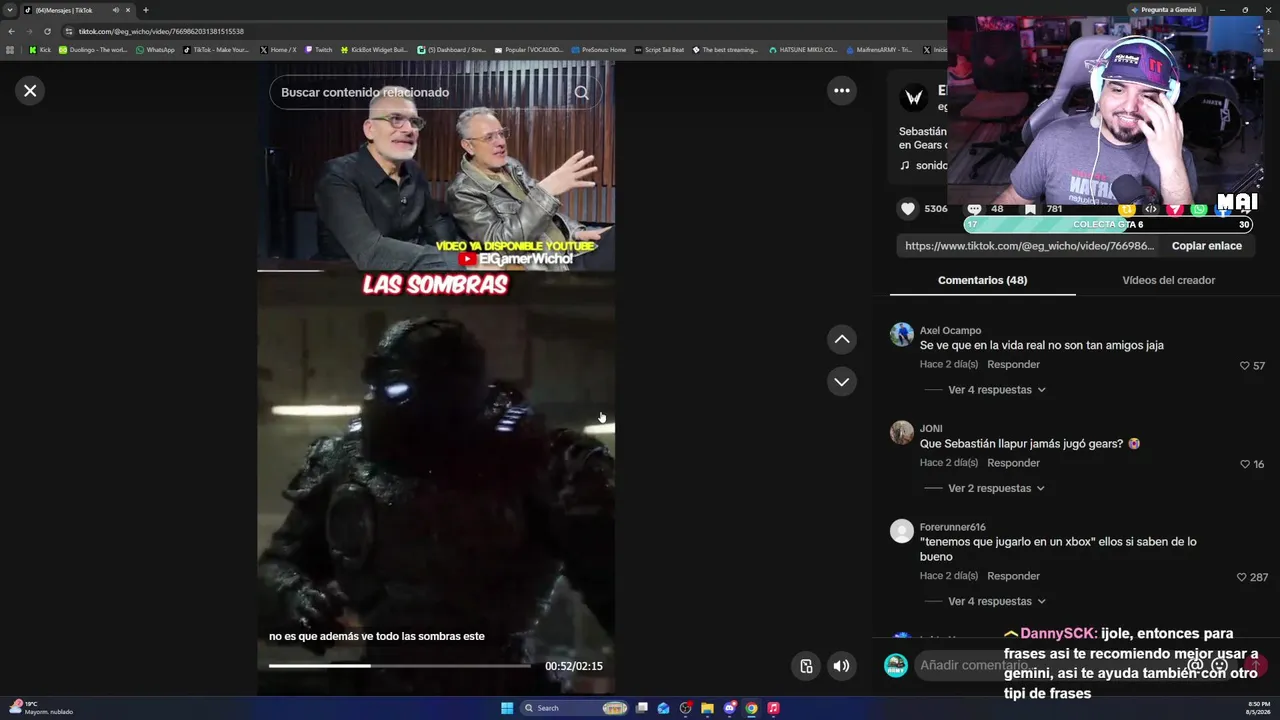Go back in browser history

click(x=11, y=31)
